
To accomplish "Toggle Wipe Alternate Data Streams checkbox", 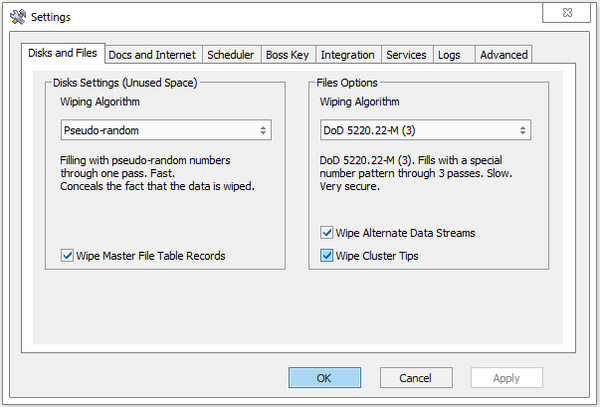I will pyautogui.click(x=326, y=232).
